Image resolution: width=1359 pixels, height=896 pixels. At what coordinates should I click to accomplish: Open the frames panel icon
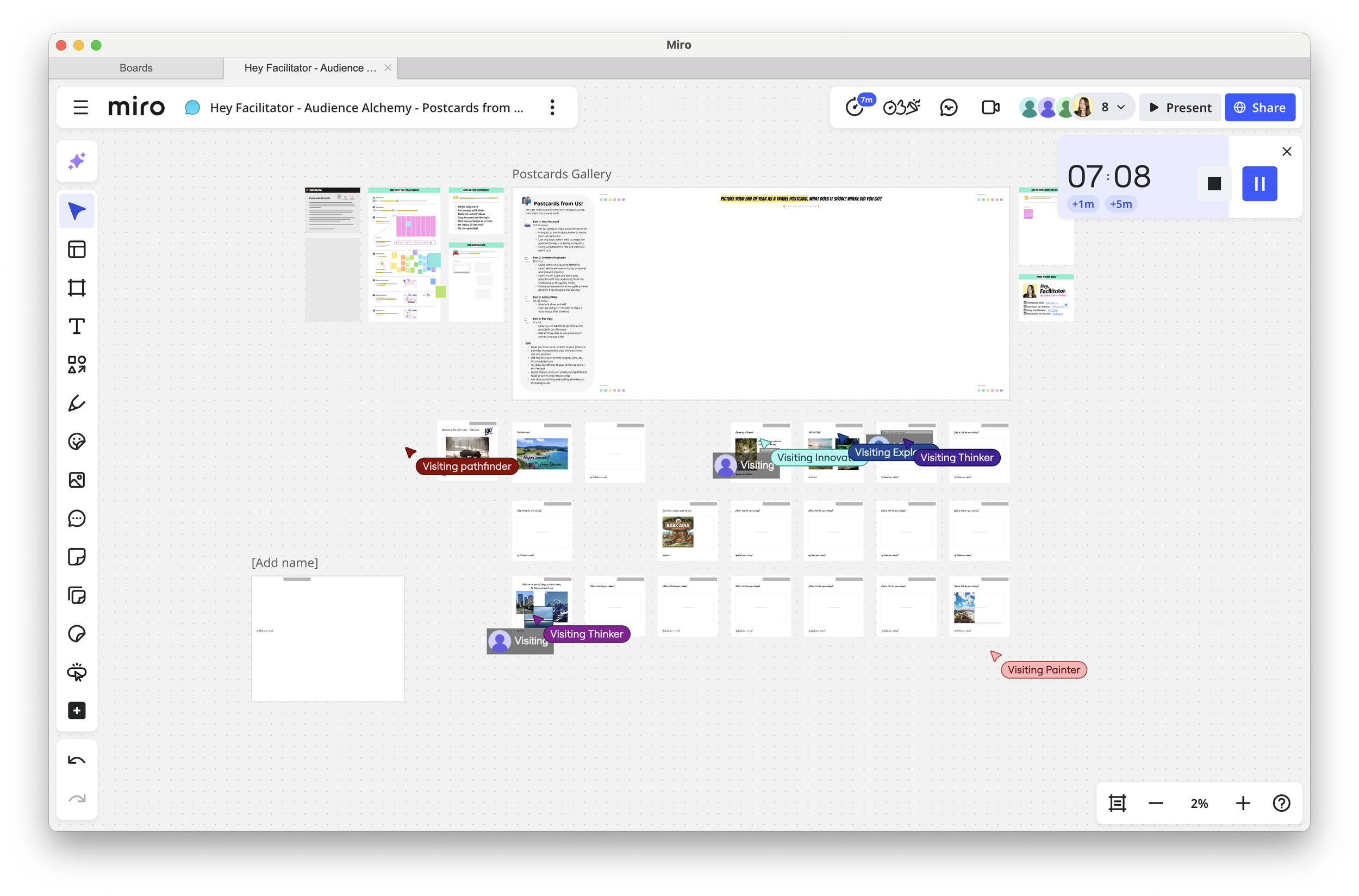(1117, 804)
